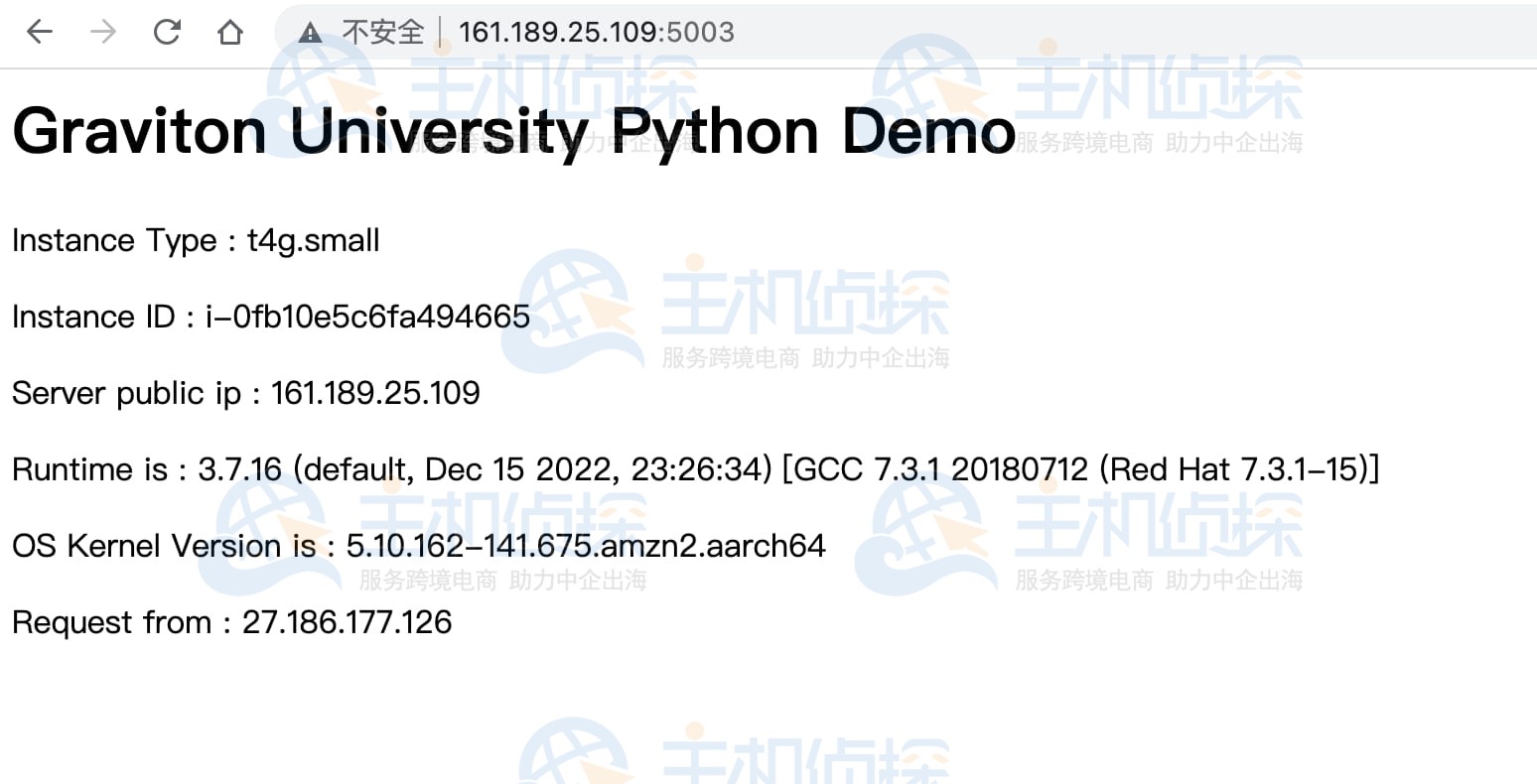Click the warning triangle security icon
This screenshot has width=1537, height=784.
point(309,31)
